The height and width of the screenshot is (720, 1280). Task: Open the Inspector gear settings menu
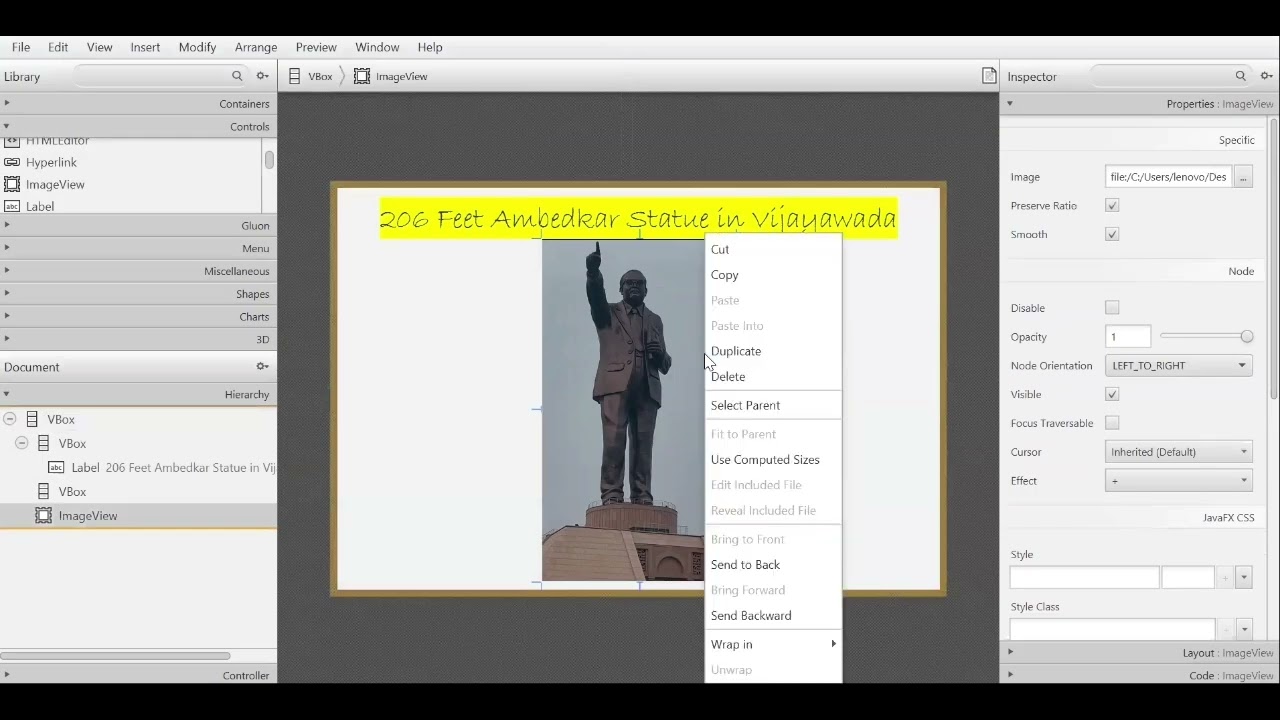1266,76
